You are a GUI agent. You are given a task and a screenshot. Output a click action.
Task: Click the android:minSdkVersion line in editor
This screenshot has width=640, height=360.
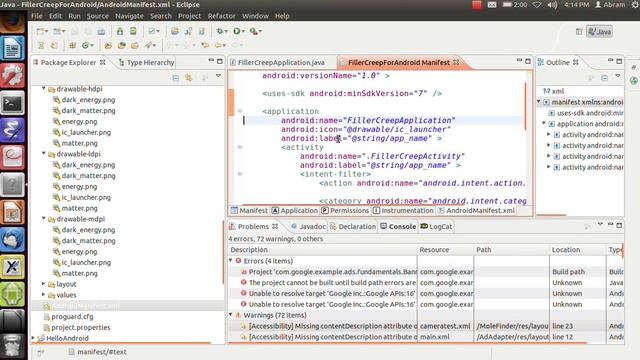352,93
